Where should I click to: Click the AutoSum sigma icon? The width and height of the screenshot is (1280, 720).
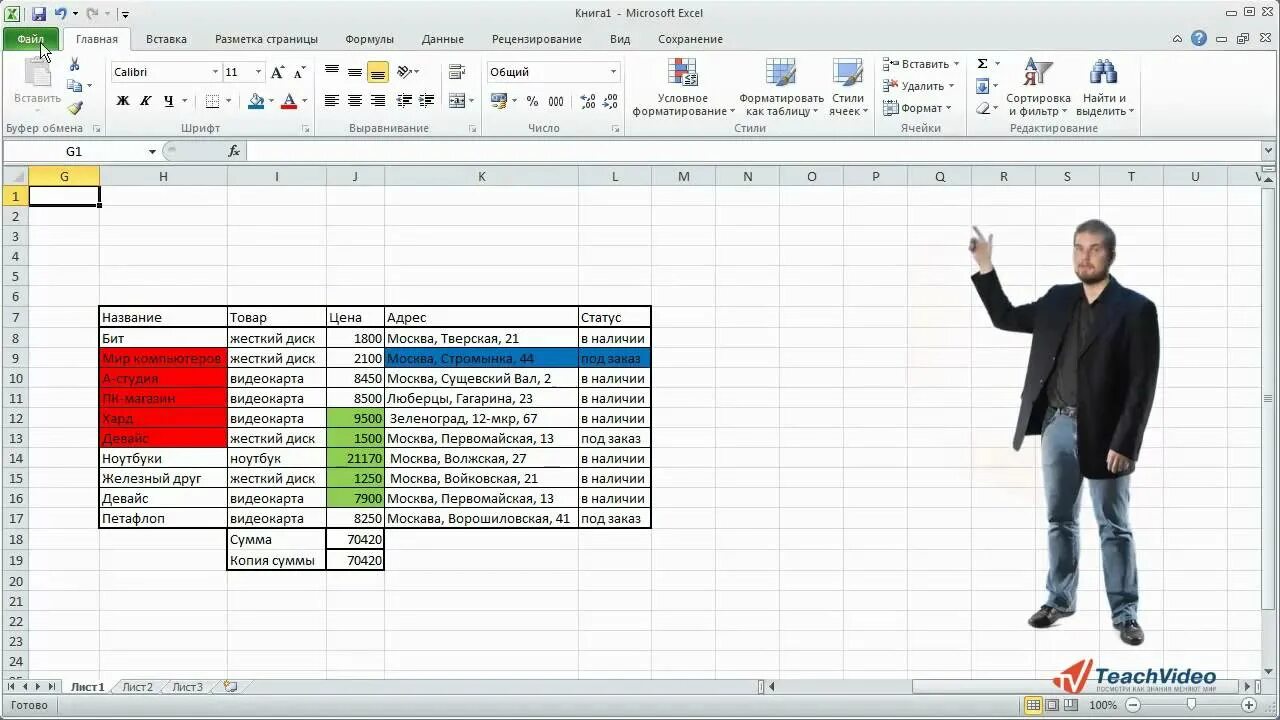coord(982,64)
